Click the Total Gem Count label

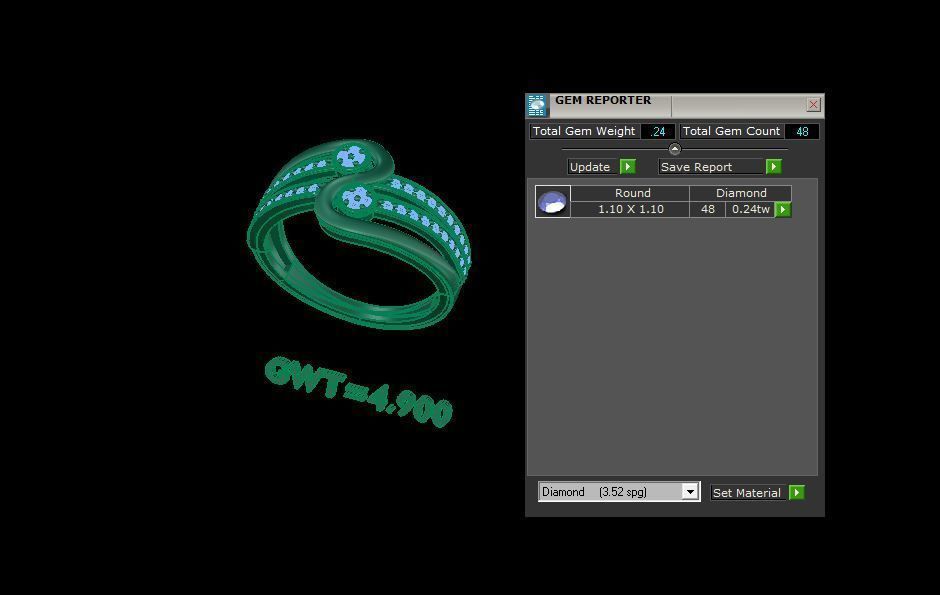731,131
